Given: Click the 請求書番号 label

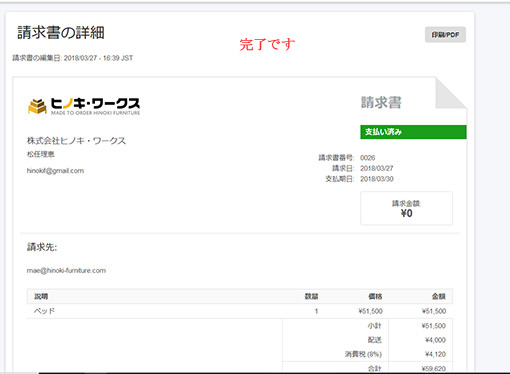Looking at the screenshot, I should [x=336, y=158].
